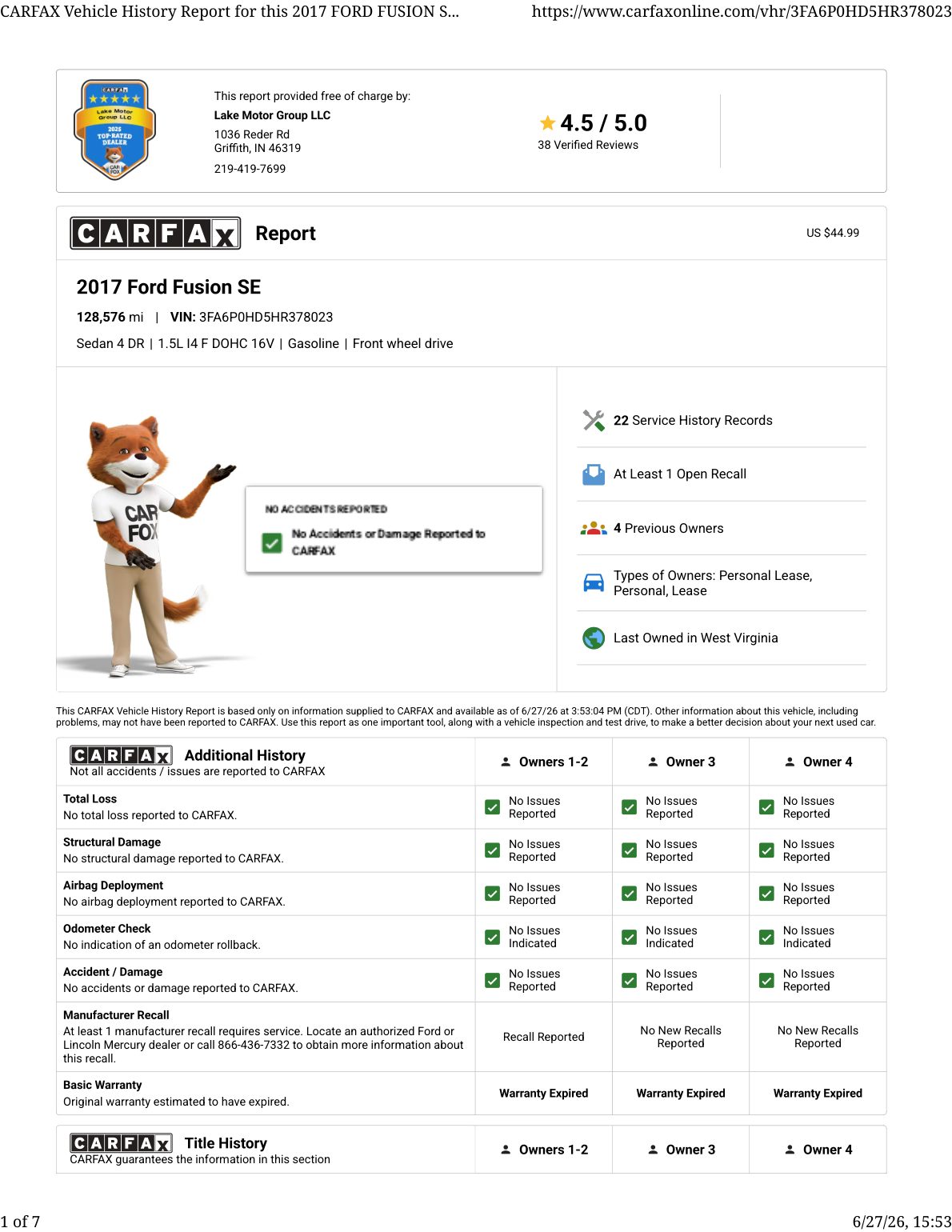Click the No Accidents Reported card
Image resolution: width=952 pixels, height=1232 pixels.
coord(394,530)
